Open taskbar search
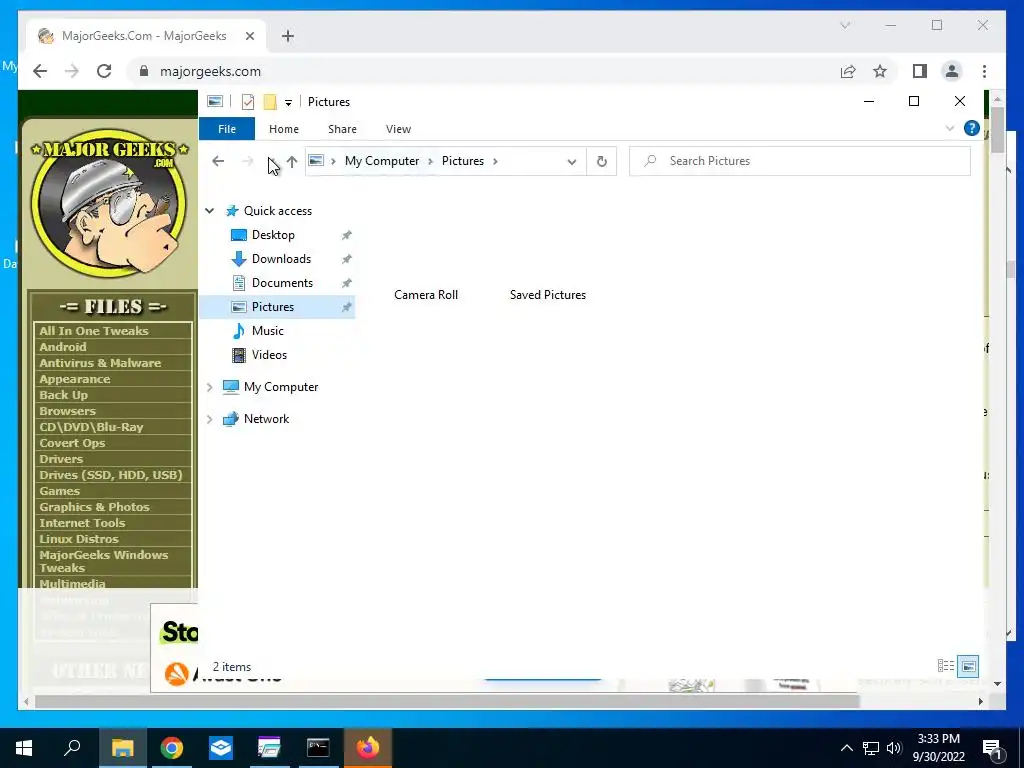The width and height of the screenshot is (1024, 768). click(x=72, y=748)
